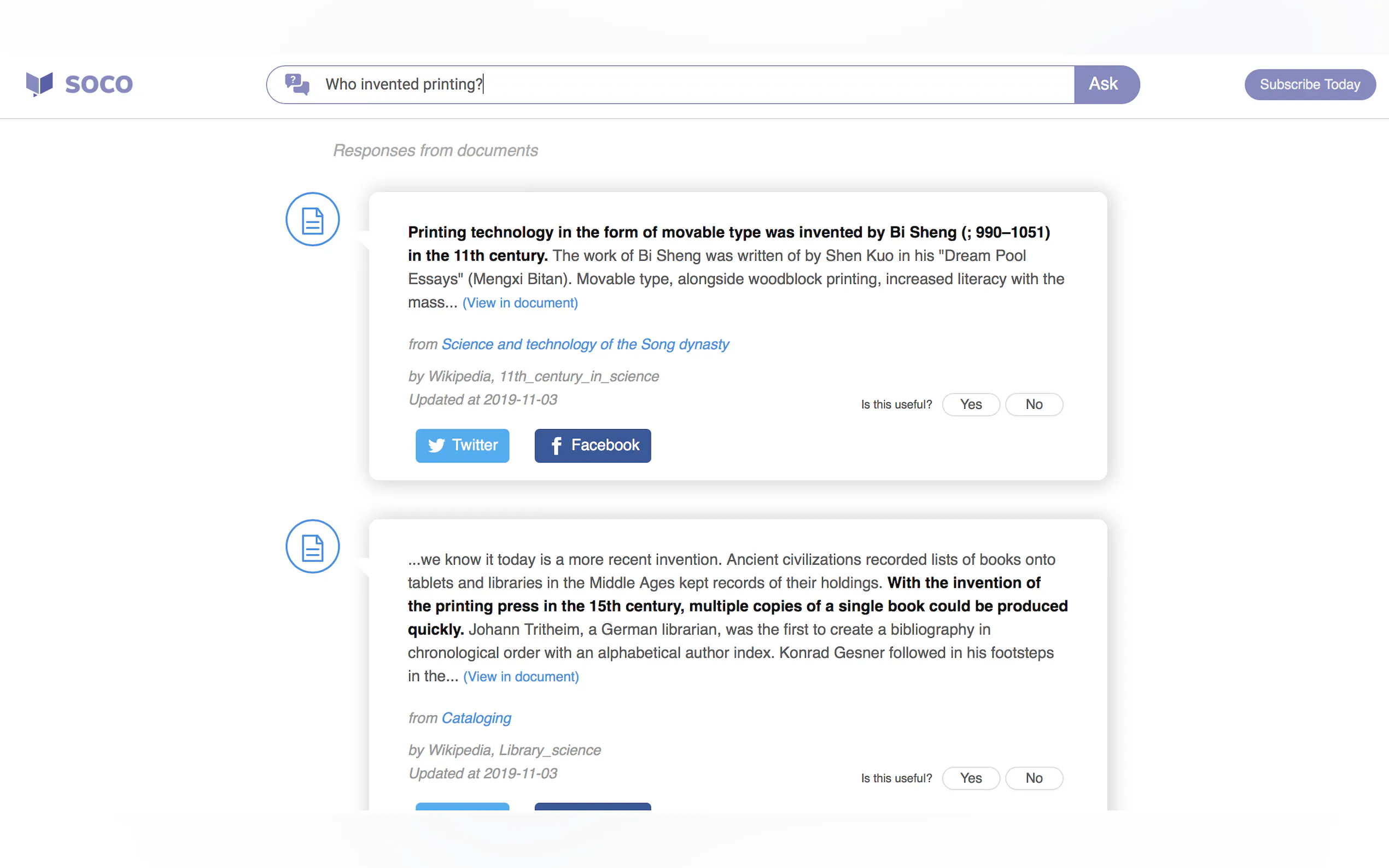
Task: Click the question chat bubble icon
Action: pyautogui.click(x=297, y=84)
